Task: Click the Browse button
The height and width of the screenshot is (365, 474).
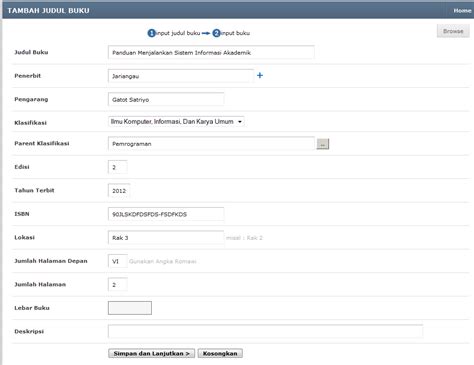Action: click(x=453, y=31)
